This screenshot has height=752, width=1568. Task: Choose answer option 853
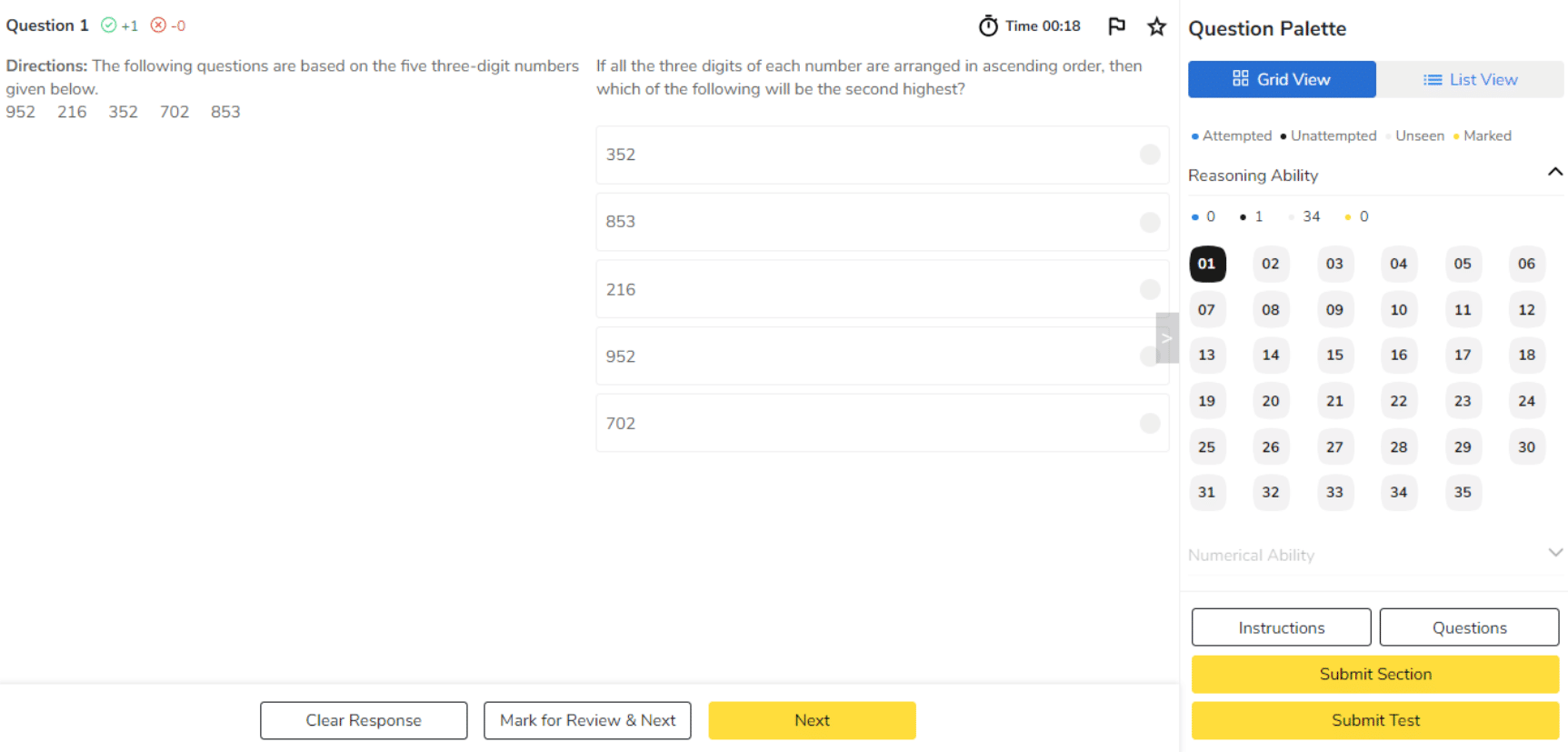pyautogui.click(x=881, y=222)
